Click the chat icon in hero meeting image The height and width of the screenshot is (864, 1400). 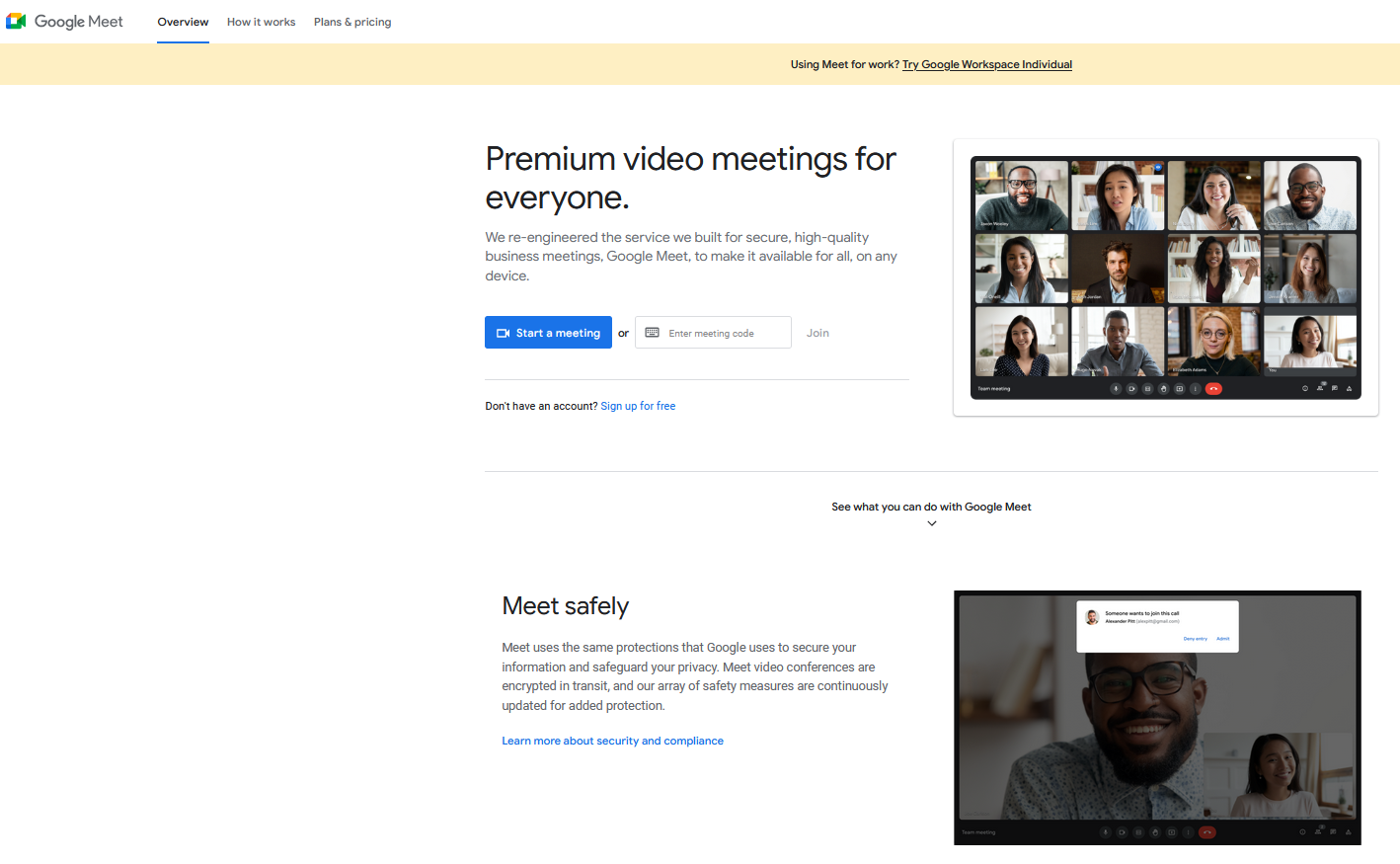[x=1335, y=388]
